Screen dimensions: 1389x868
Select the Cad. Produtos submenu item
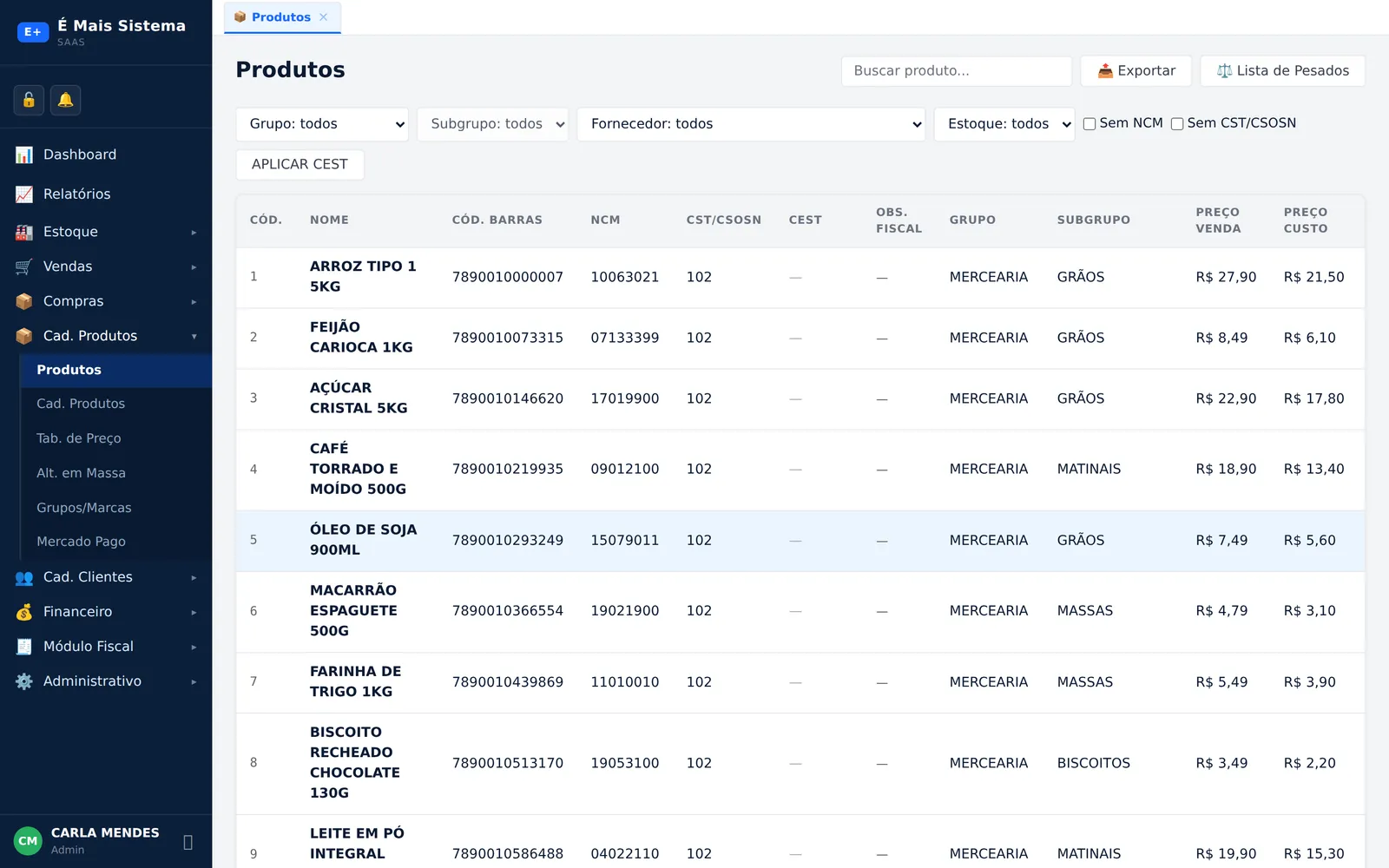[115, 404]
